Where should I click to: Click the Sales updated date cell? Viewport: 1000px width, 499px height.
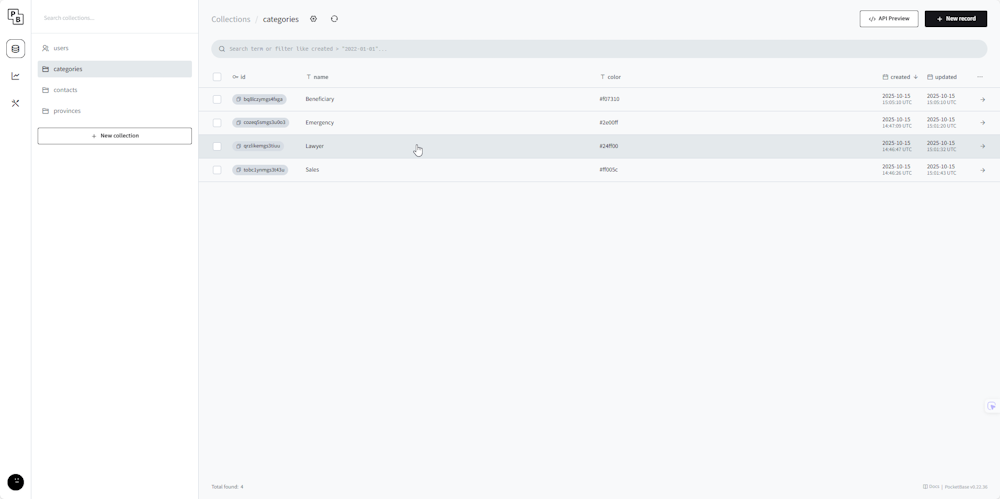coord(941,170)
